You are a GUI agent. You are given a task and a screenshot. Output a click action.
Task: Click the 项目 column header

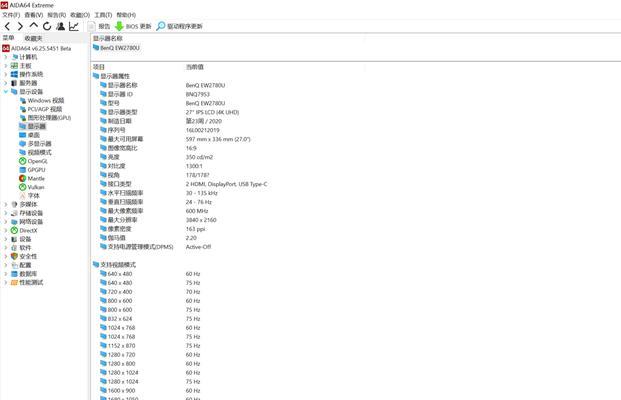(99, 67)
